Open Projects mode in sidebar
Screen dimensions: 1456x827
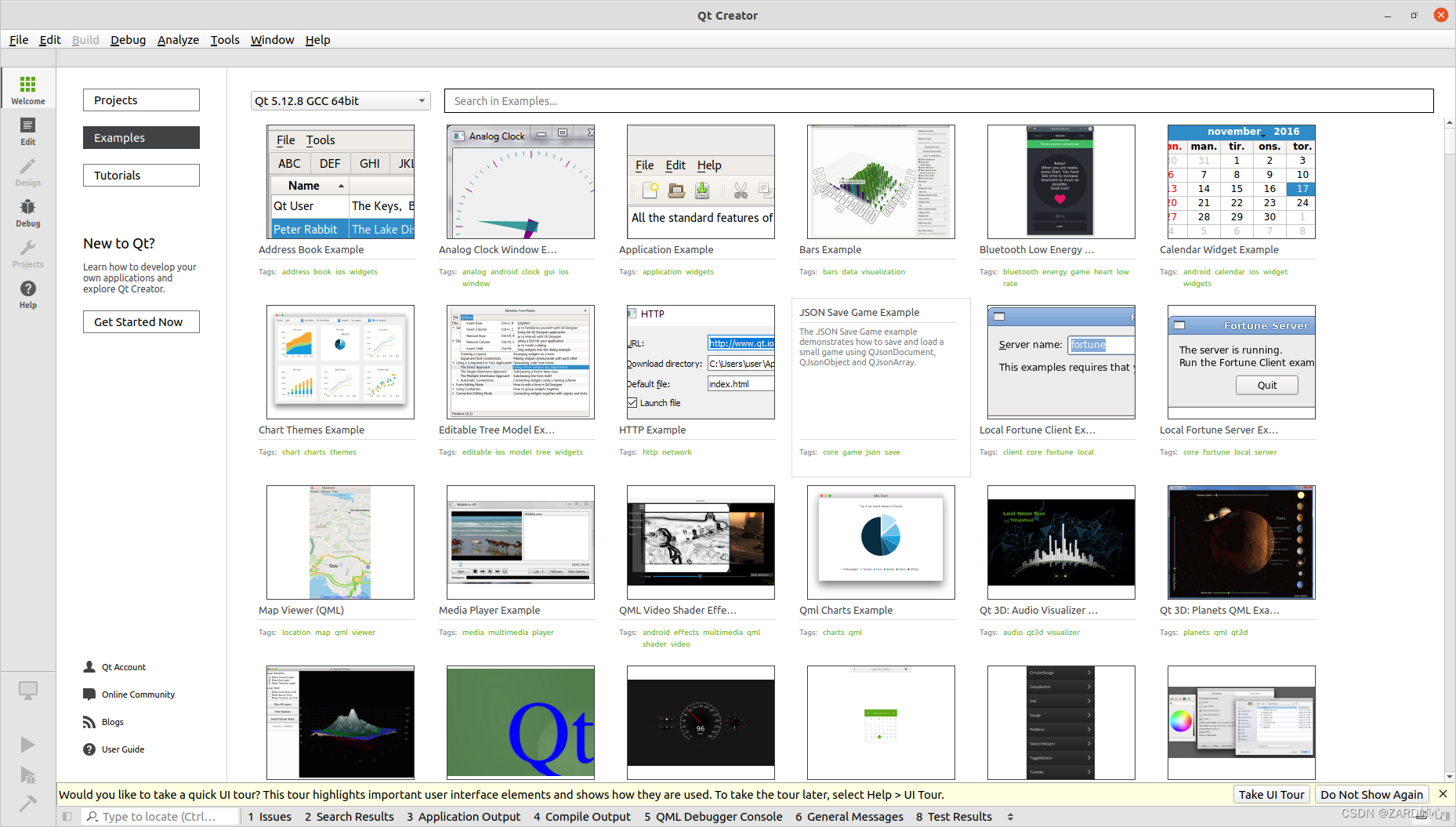[27, 252]
